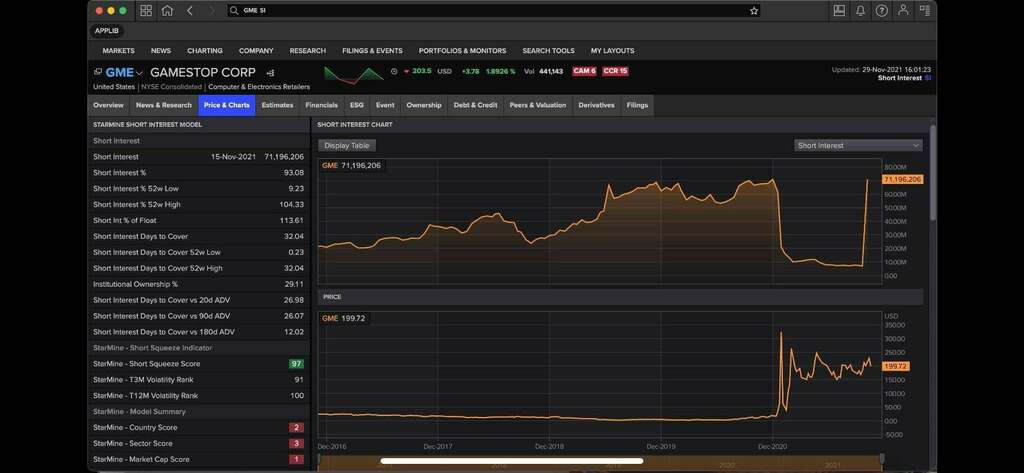
Task: Click the Country Score badge 2
Action: [x=297, y=428]
